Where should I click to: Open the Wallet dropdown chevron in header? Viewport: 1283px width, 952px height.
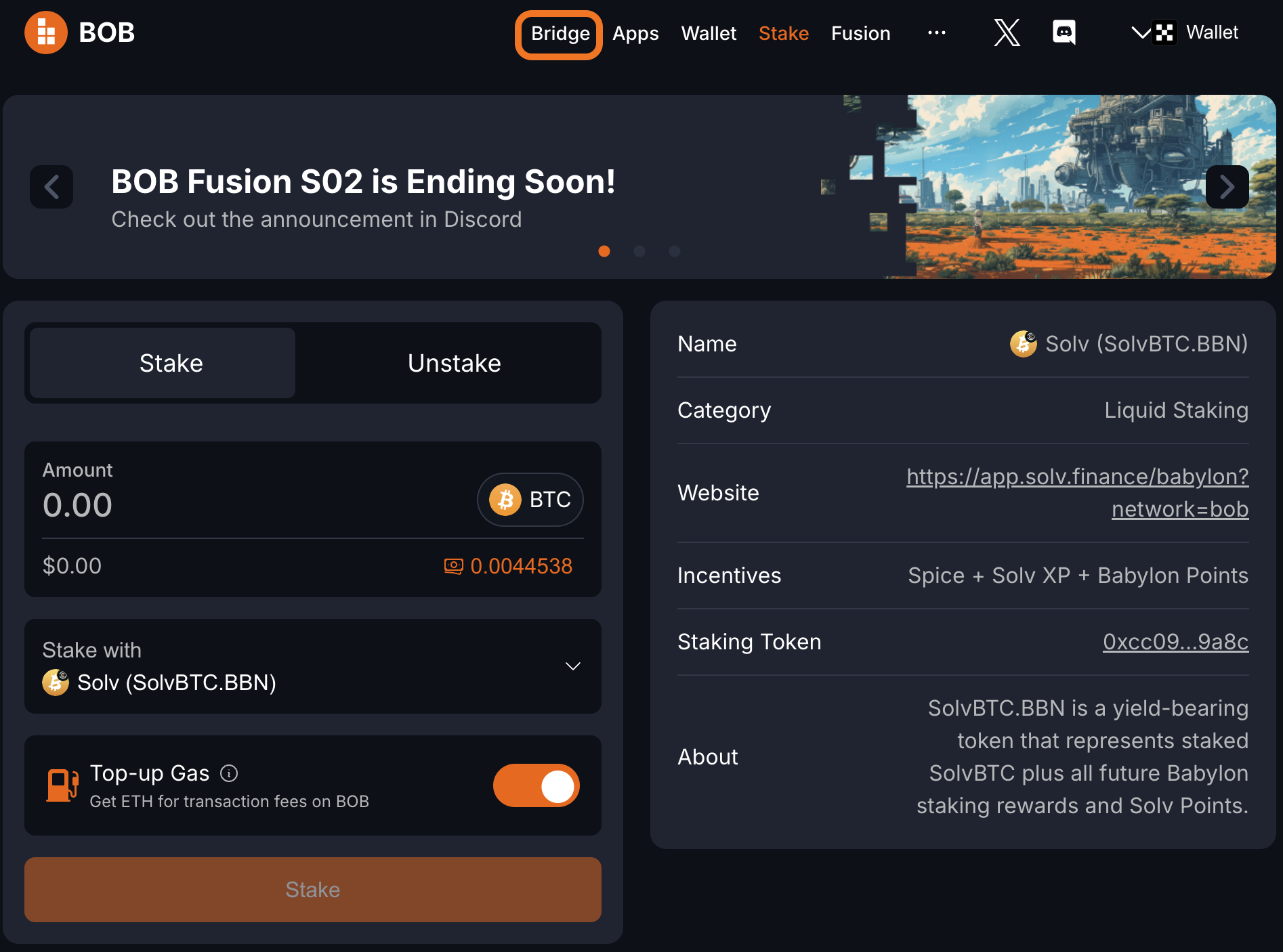(1141, 33)
